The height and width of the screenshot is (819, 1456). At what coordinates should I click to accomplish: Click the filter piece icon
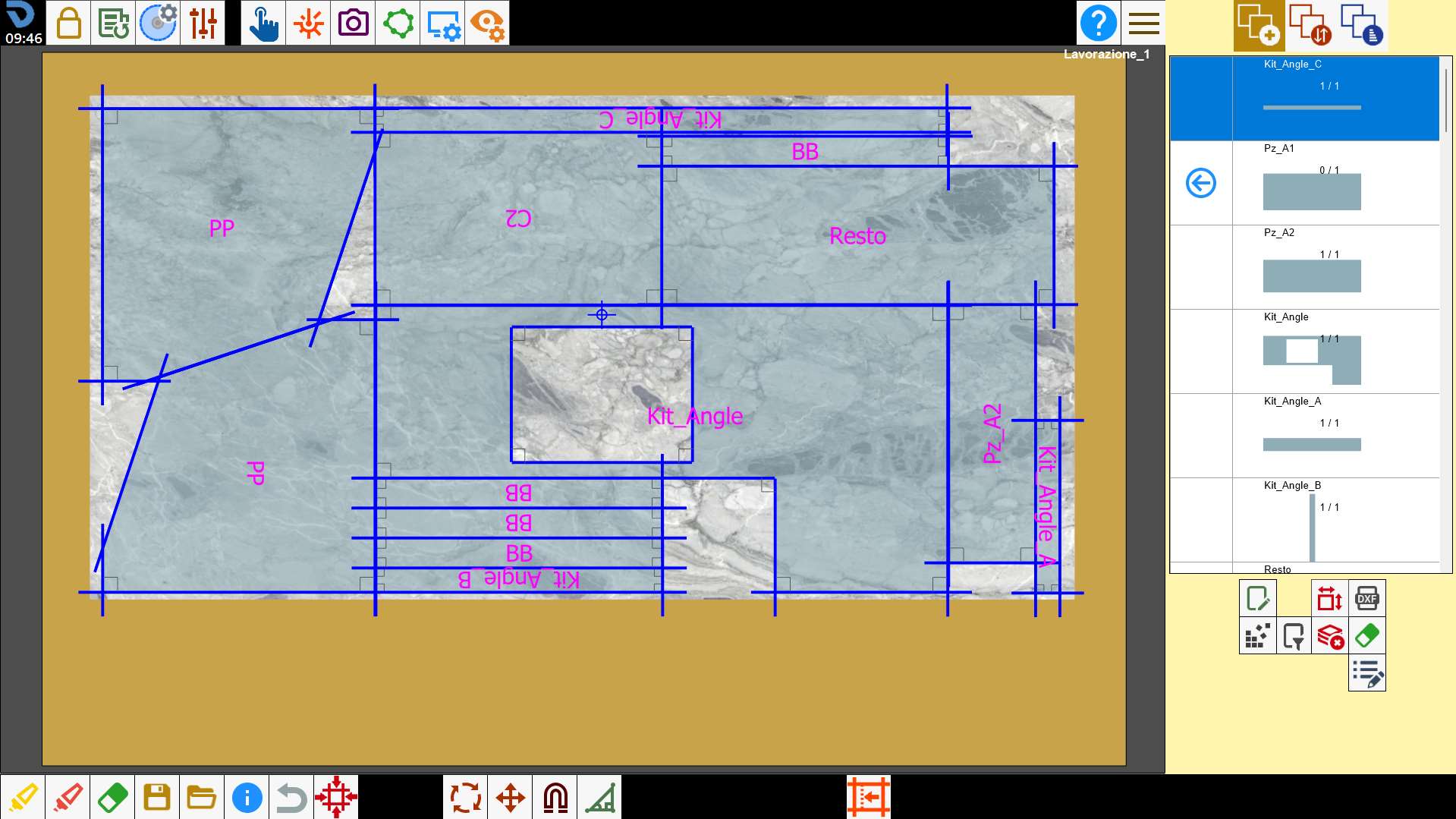pyautogui.click(x=1294, y=635)
